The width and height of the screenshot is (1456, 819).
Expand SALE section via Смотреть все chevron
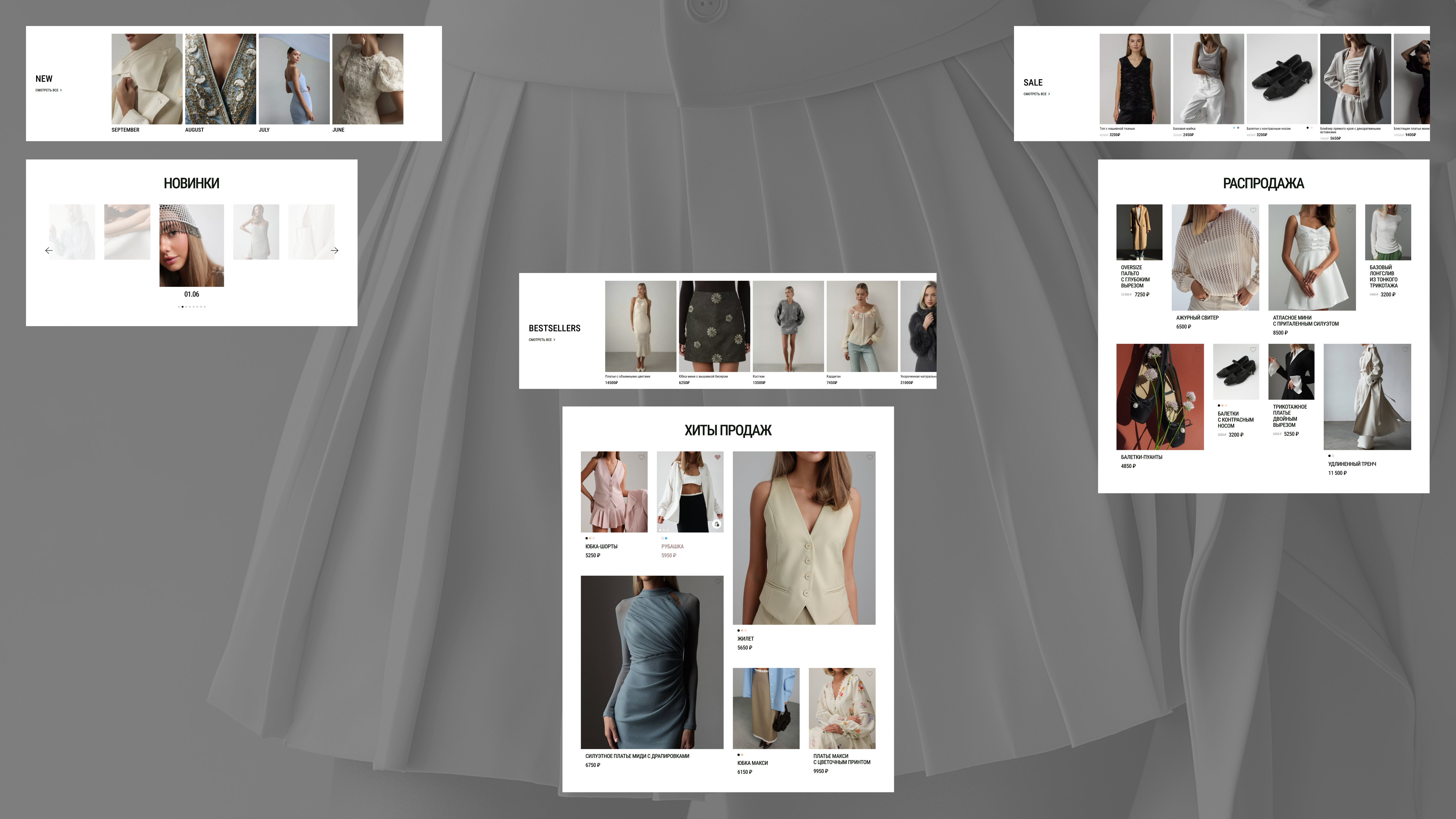(x=1048, y=94)
